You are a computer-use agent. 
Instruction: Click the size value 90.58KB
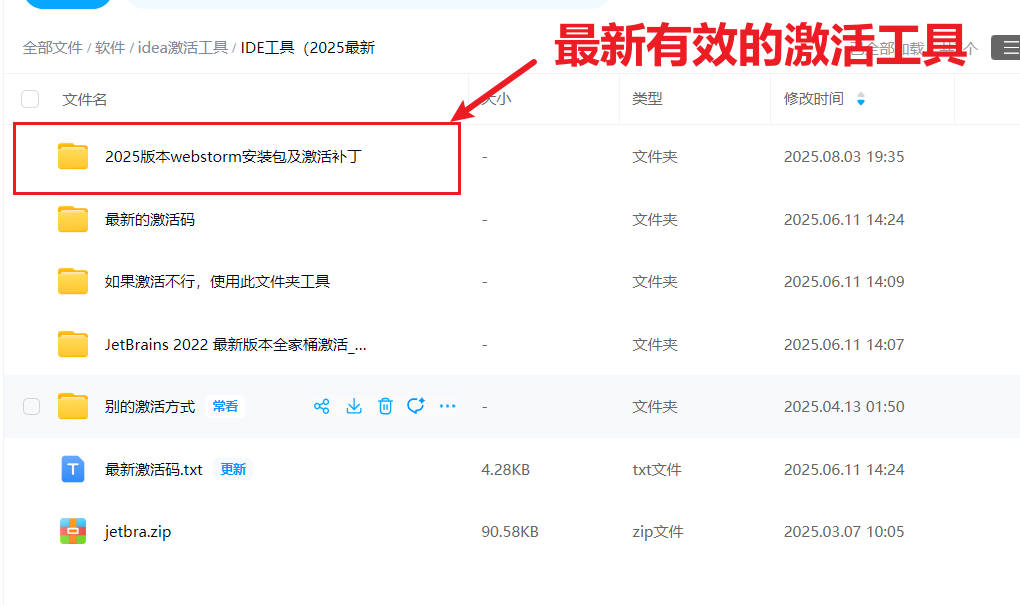(510, 531)
